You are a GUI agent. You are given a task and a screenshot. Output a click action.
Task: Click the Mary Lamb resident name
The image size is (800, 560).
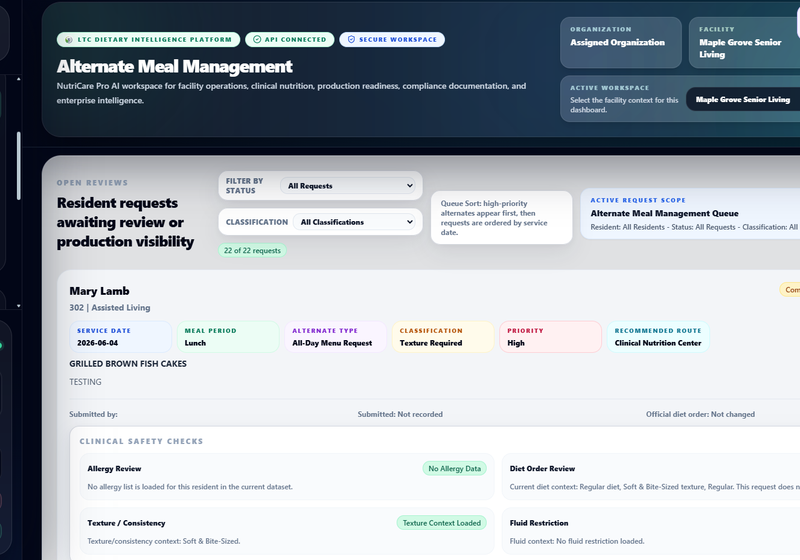[x=99, y=291]
